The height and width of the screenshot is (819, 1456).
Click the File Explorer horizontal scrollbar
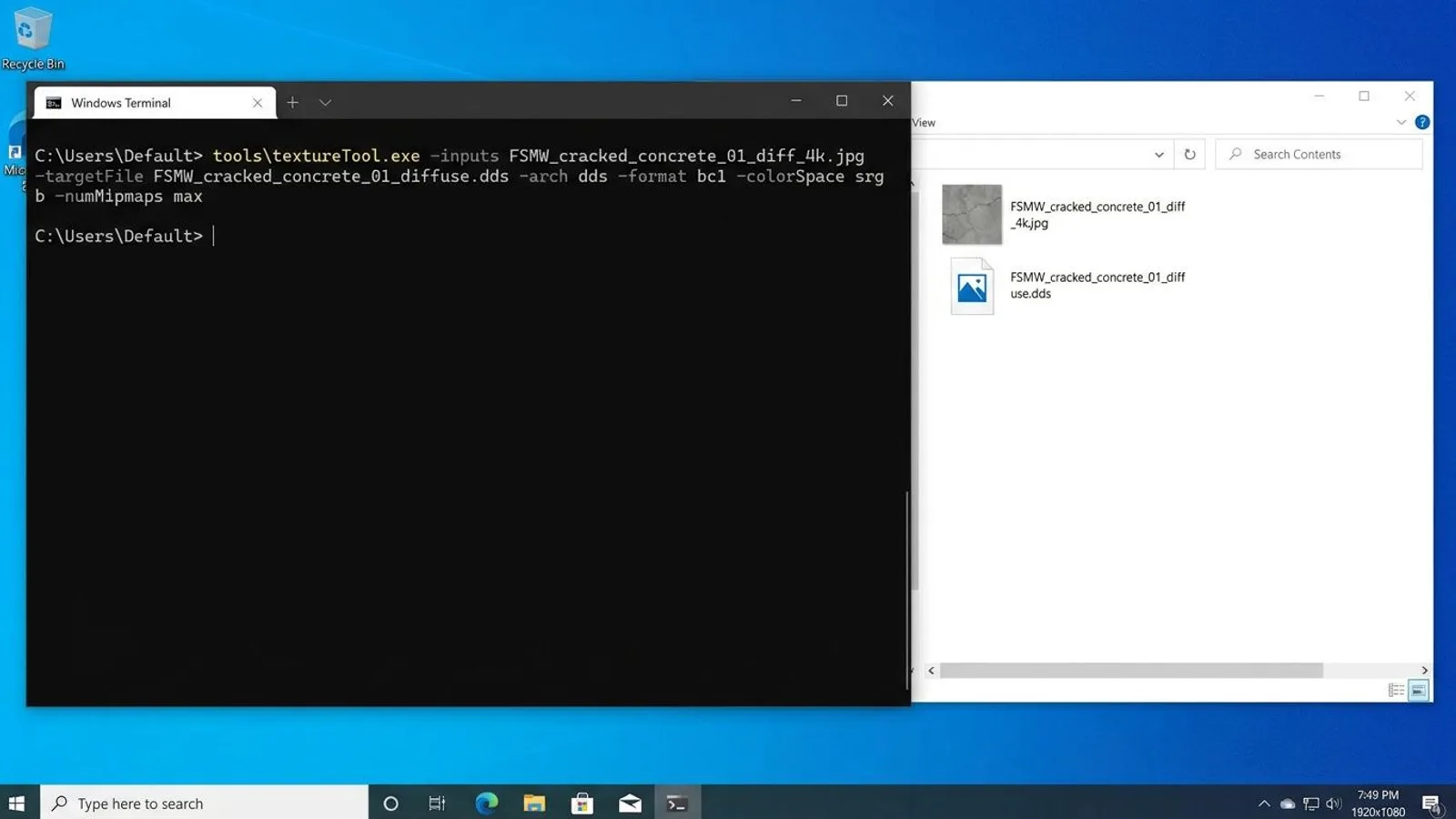[x=1131, y=671]
